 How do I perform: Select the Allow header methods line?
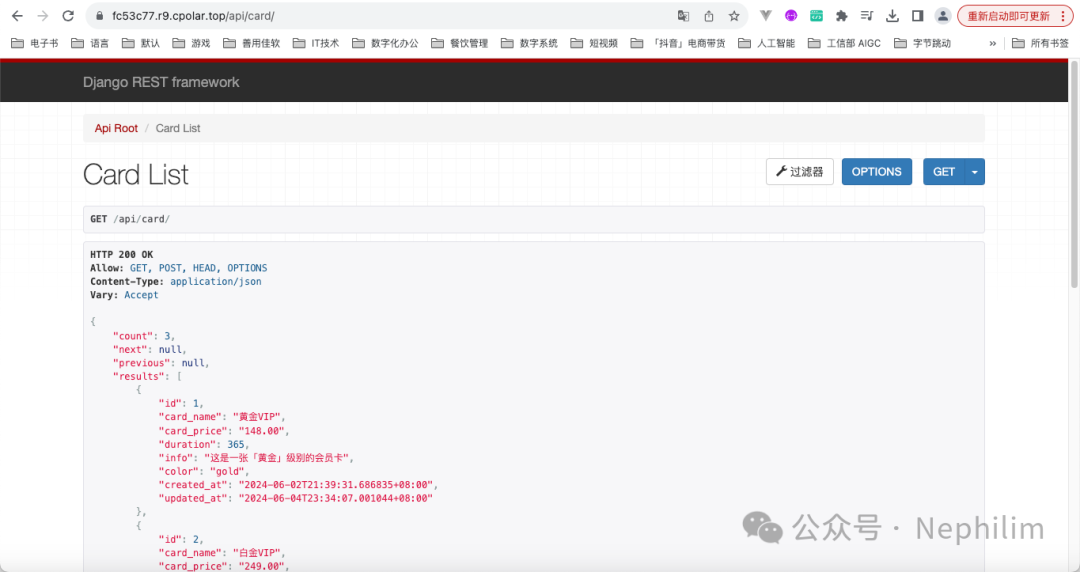(179, 268)
